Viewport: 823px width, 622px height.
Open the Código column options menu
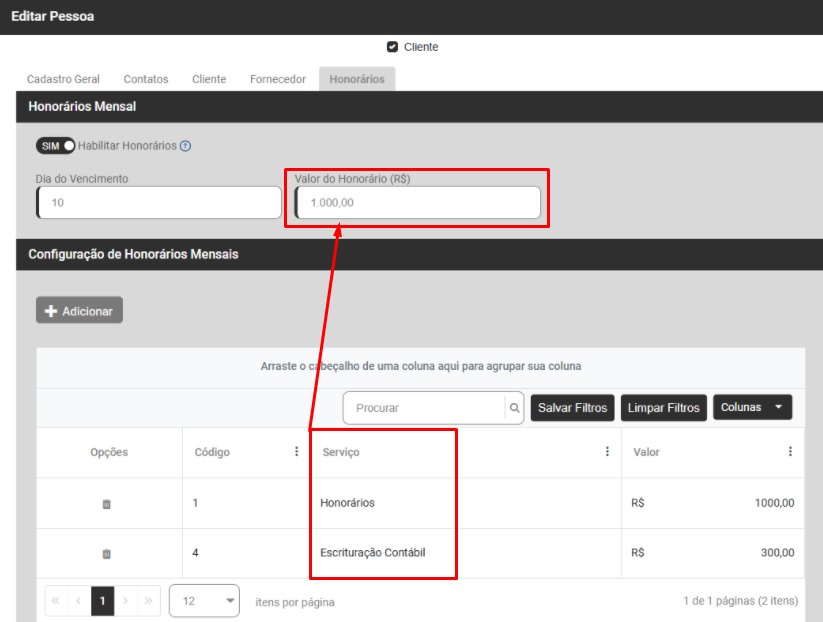click(296, 452)
